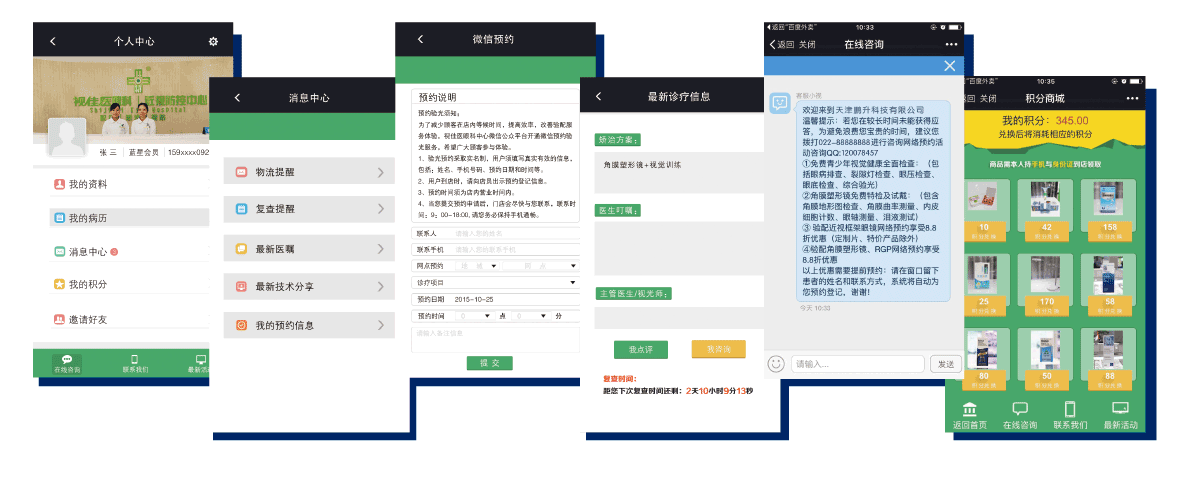Tap the 在线咨询 chat icon in 个人中心 footer
Image resolution: width=1191 pixels, height=487 pixels.
coord(67,360)
